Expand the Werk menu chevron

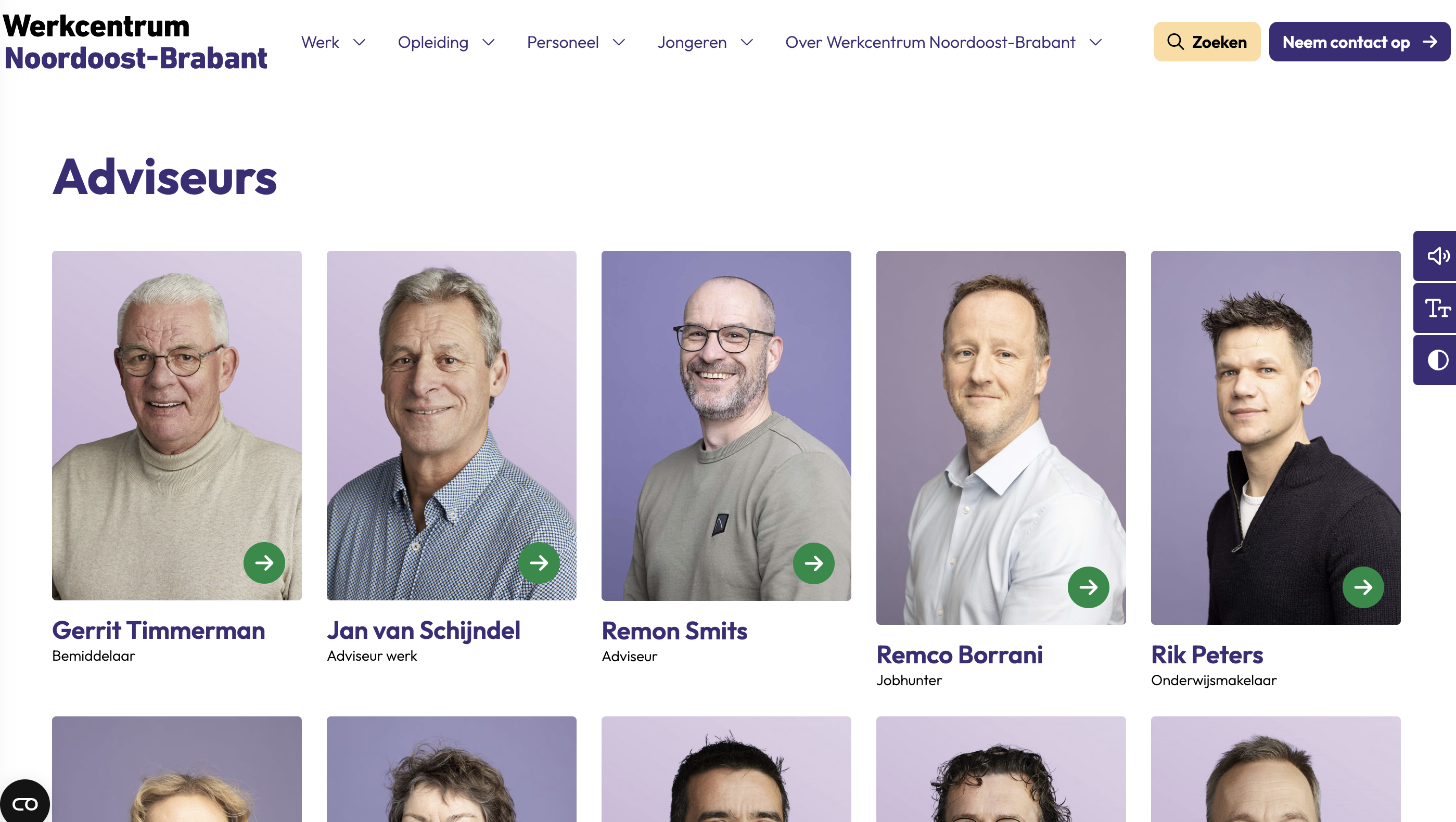[360, 42]
